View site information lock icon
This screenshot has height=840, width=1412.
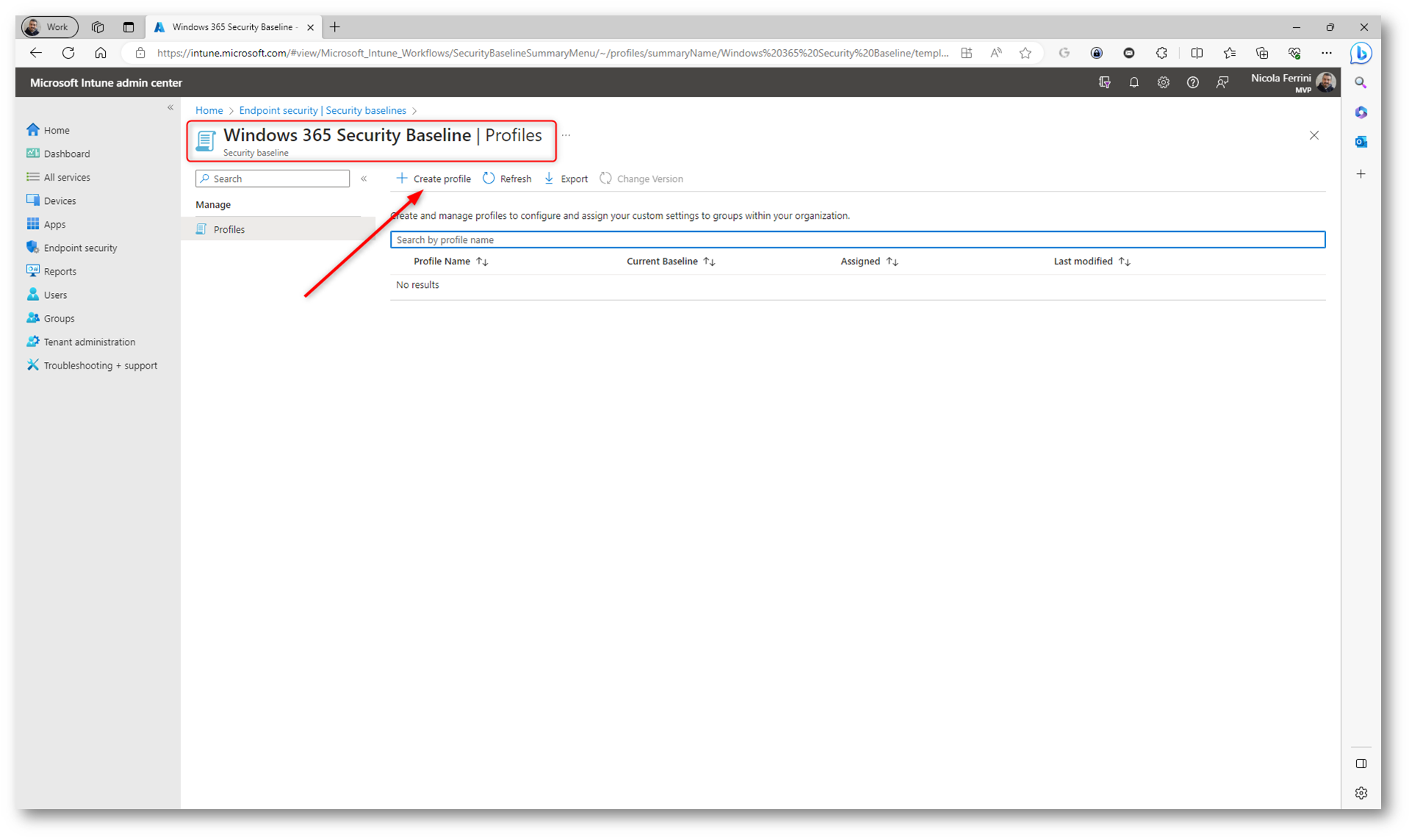140,53
